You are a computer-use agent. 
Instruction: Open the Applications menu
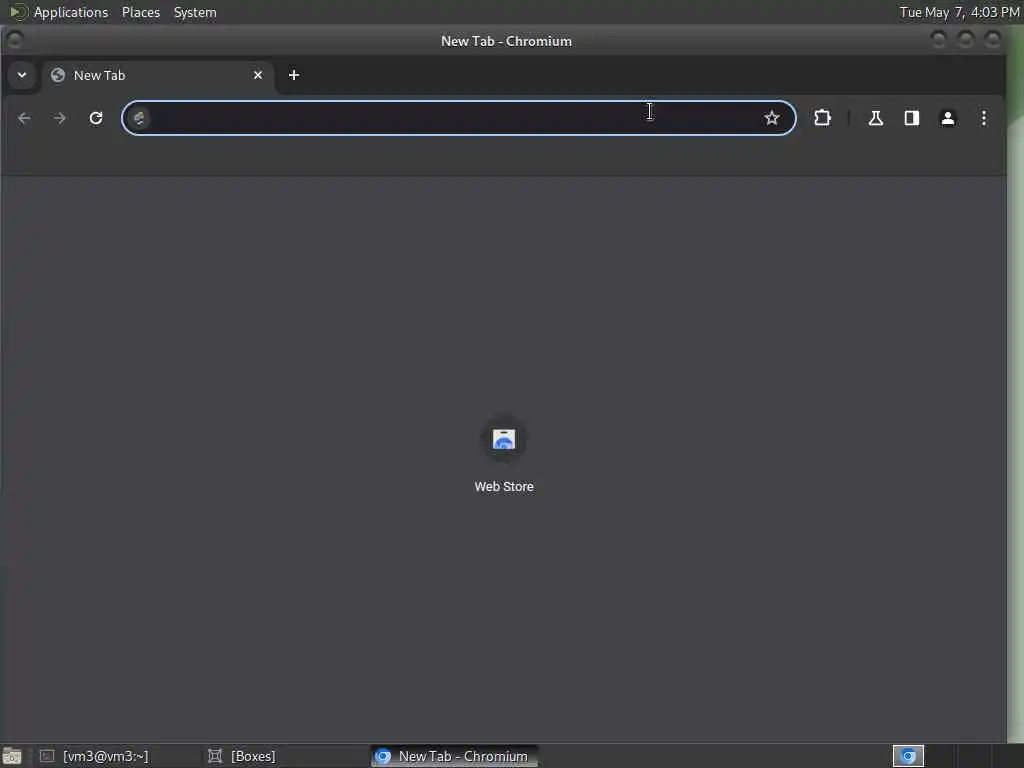(x=71, y=12)
